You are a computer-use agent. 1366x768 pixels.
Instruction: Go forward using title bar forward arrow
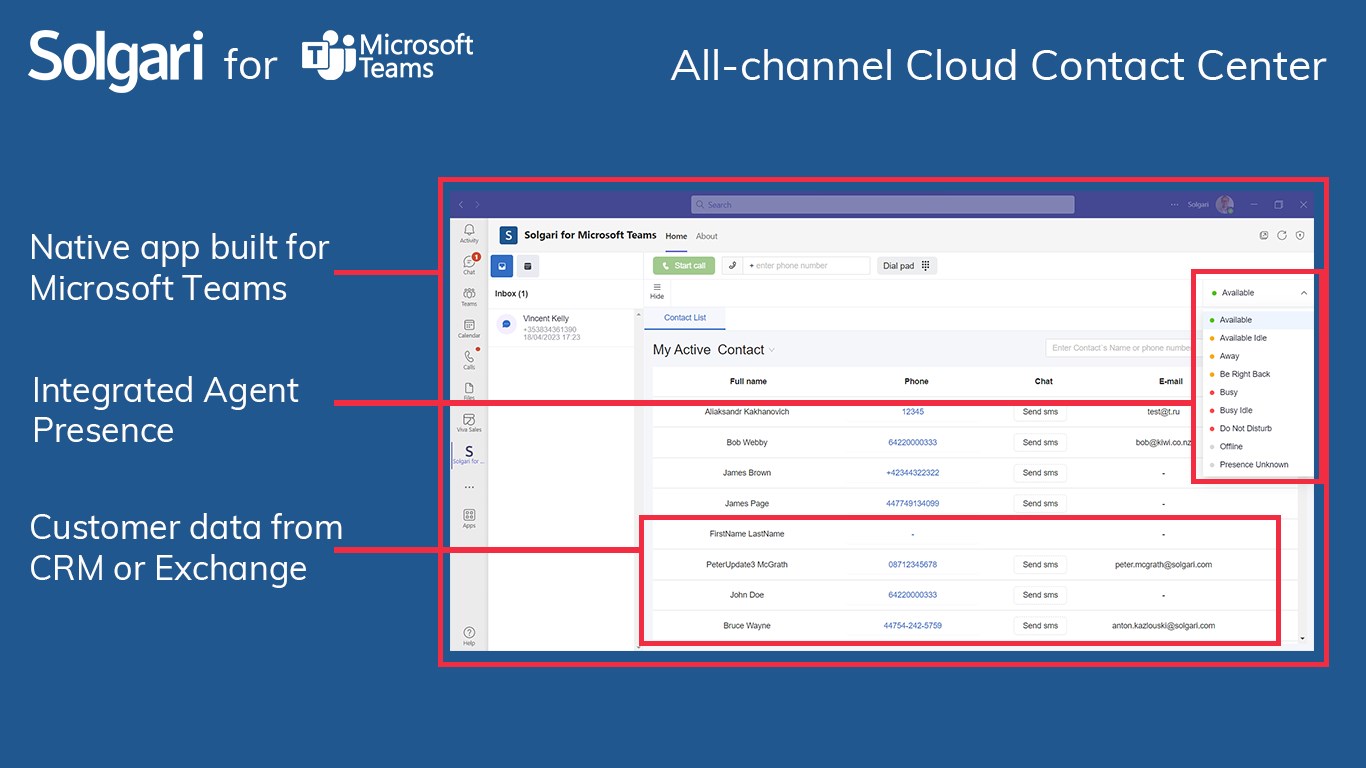pos(478,205)
